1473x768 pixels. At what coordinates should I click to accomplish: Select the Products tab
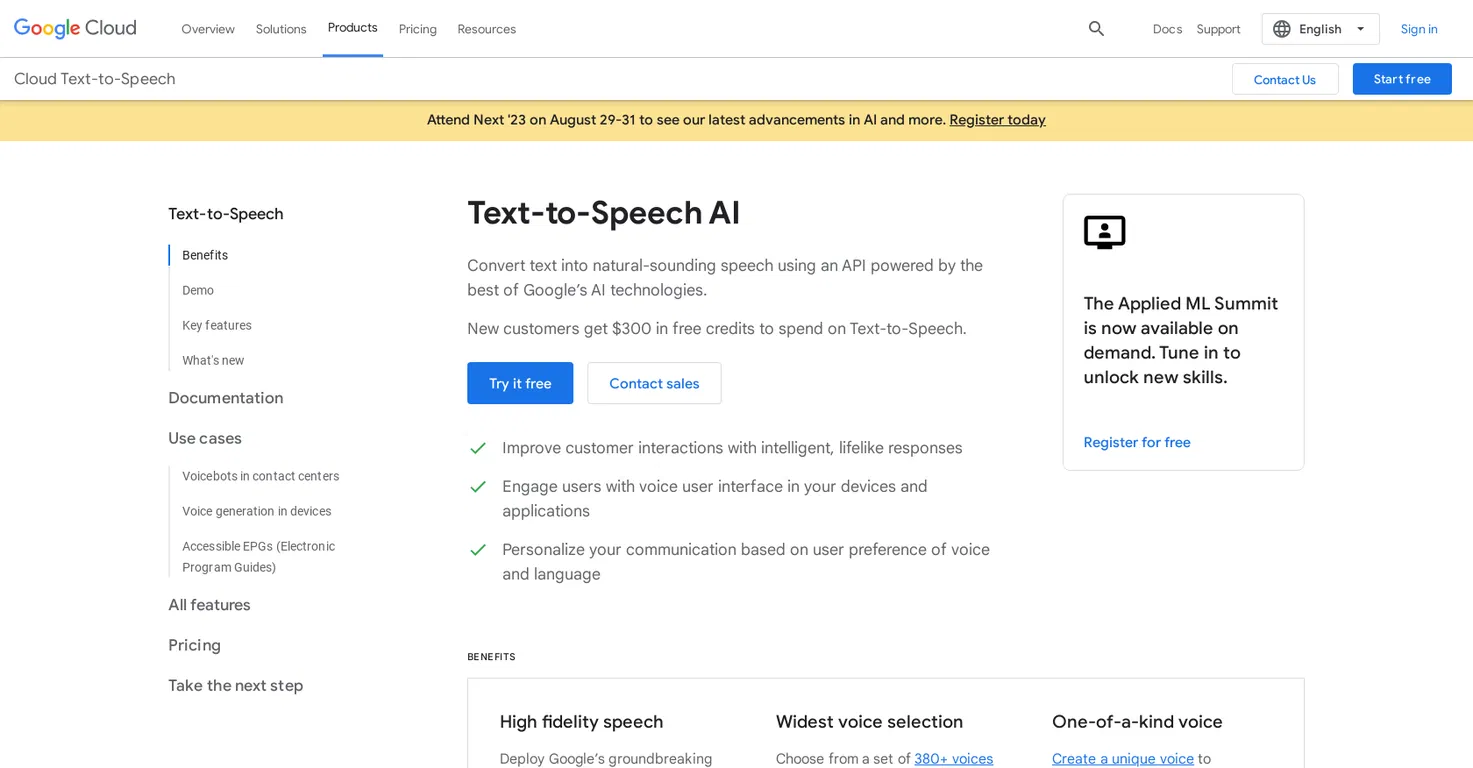[353, 28]
